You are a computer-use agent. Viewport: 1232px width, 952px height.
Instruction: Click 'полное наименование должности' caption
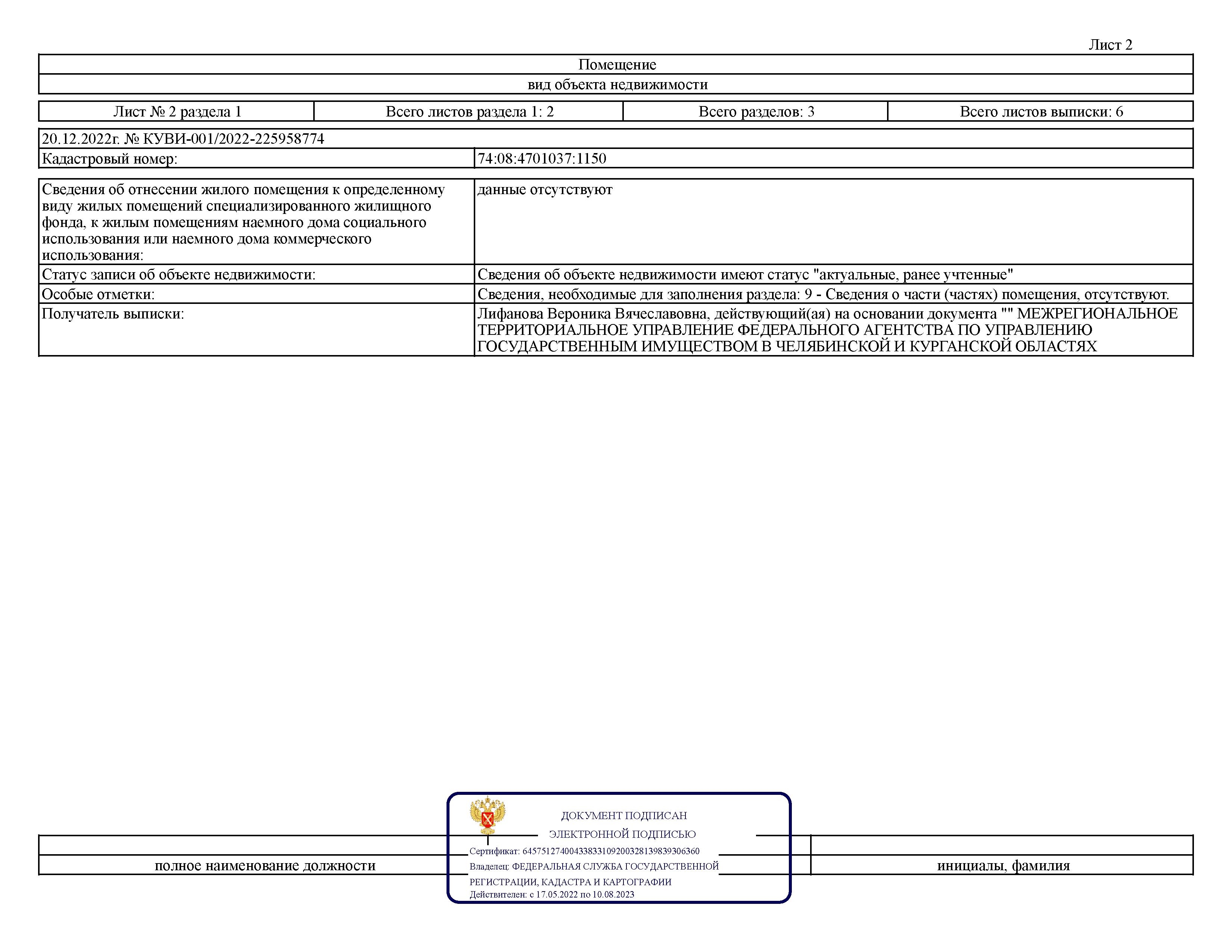click(x=265, y=866)
